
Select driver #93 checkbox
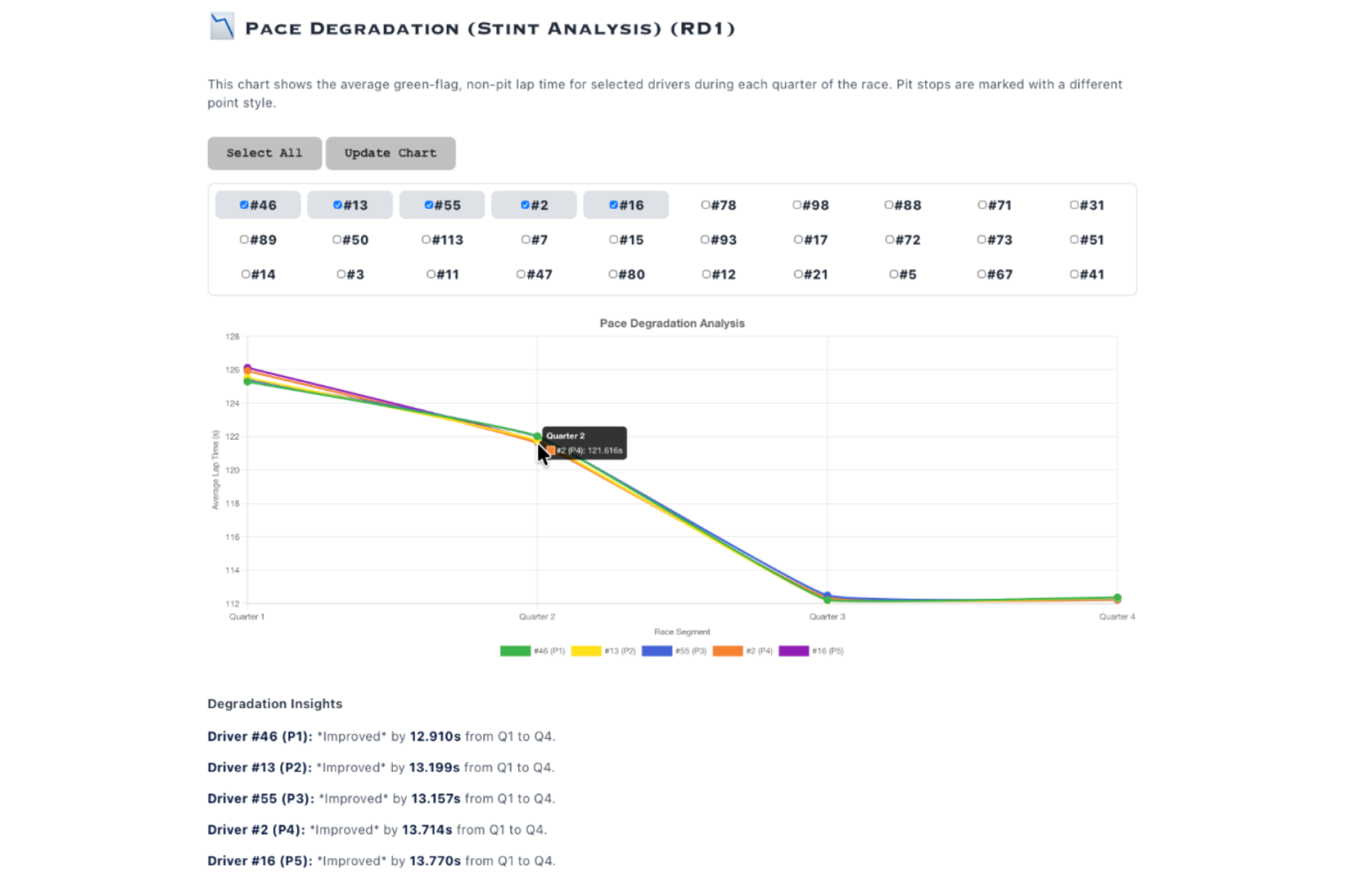705,239
